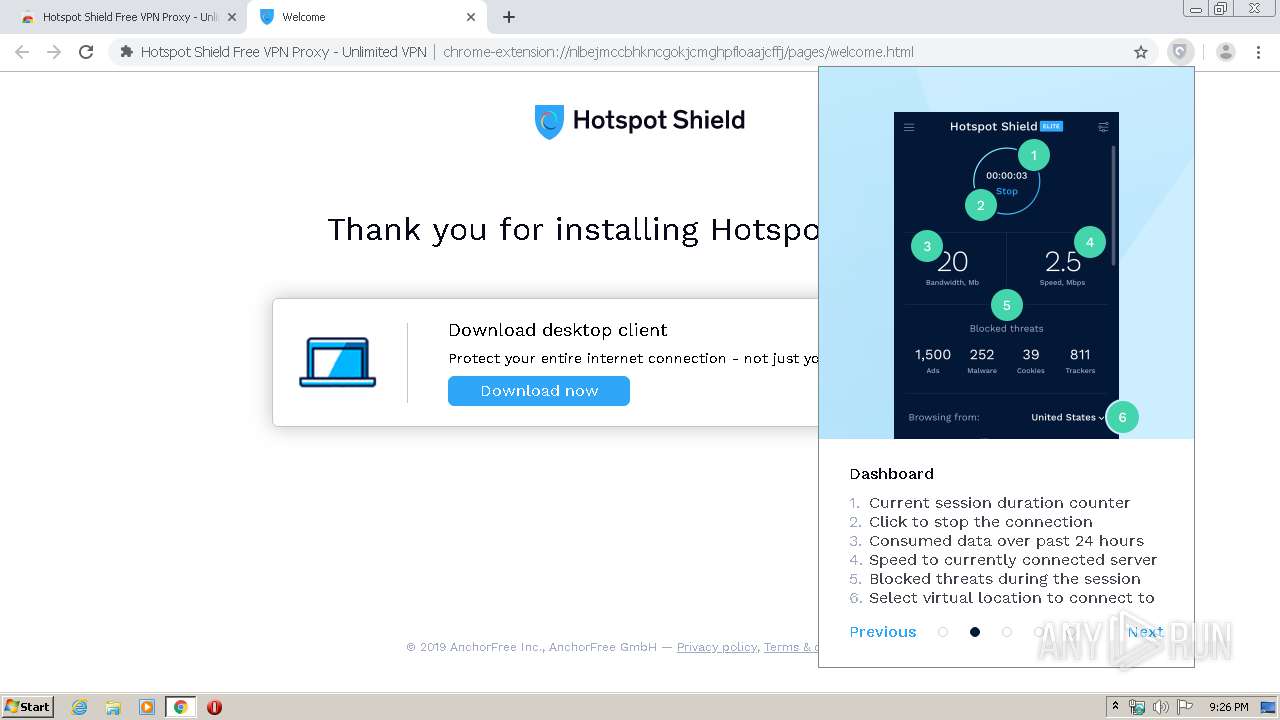Go back with the browser back arrow
1280x720 pixels.
[22, 52]
